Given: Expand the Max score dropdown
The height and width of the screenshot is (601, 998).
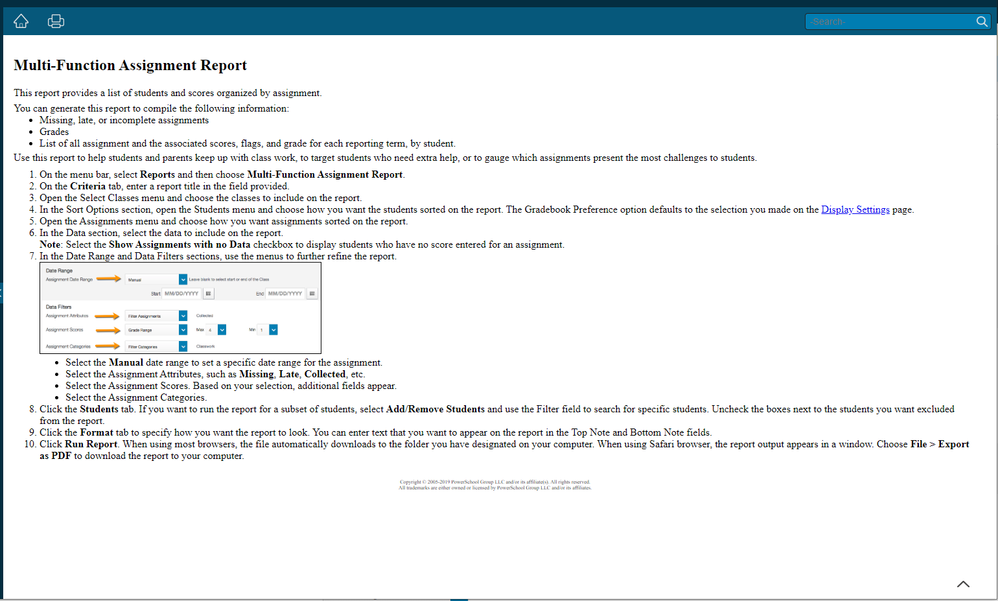Looking at the screenshot, I should pos(222,329).
